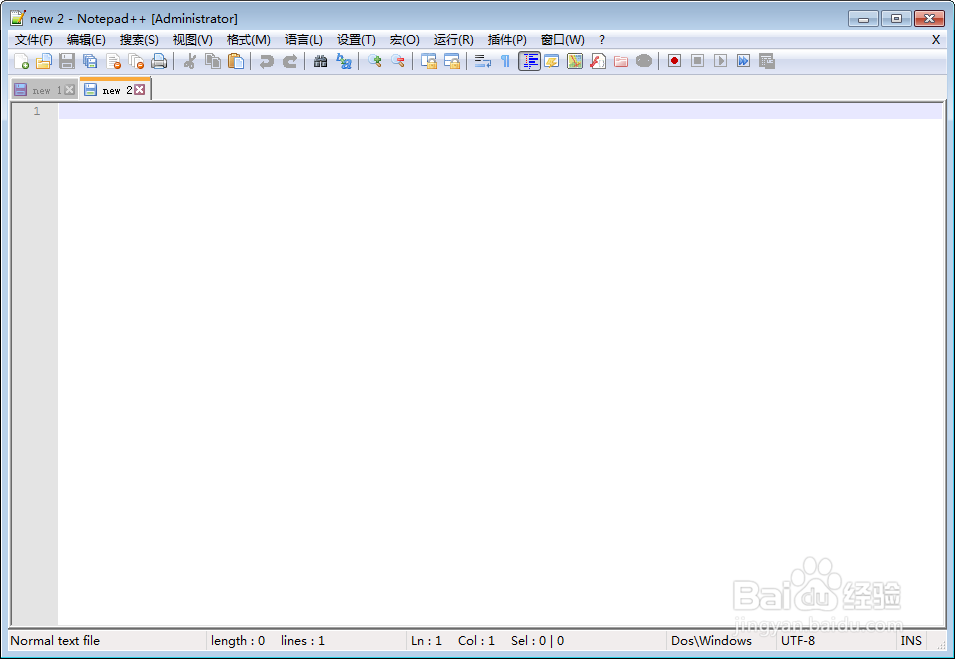The image size is (955, 659).
Task: Open the 设置(T) menu
Action: (x=356, y=40)
